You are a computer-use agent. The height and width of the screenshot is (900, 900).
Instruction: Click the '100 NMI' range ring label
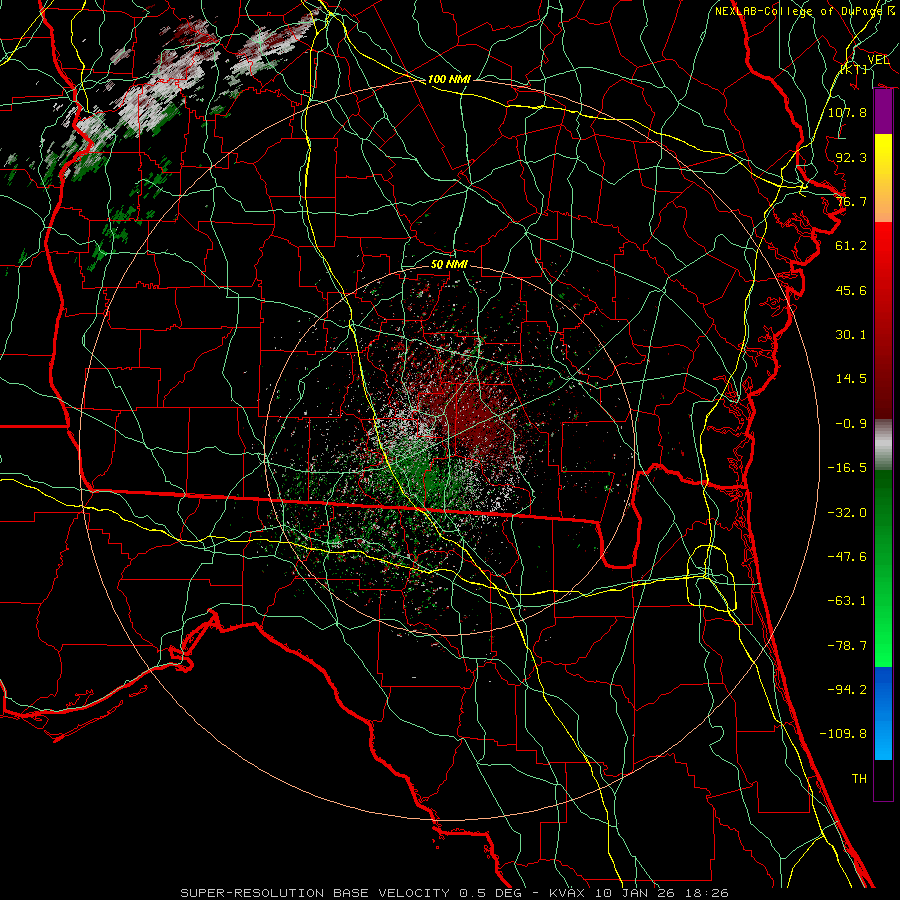point(449,79)
